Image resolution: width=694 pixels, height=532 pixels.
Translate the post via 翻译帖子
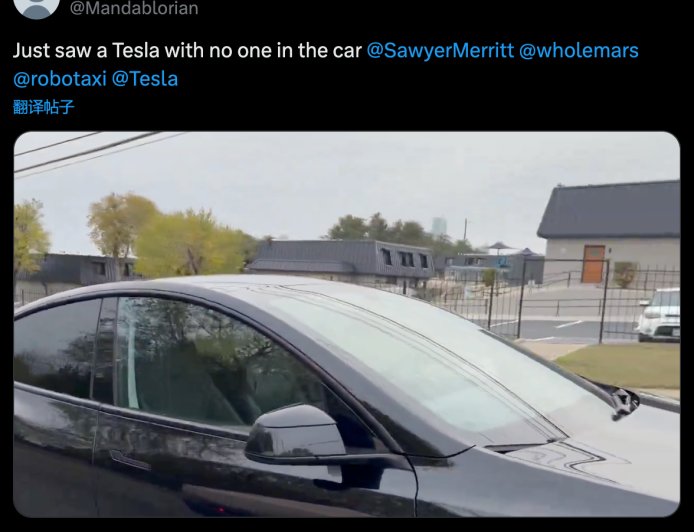43,107
